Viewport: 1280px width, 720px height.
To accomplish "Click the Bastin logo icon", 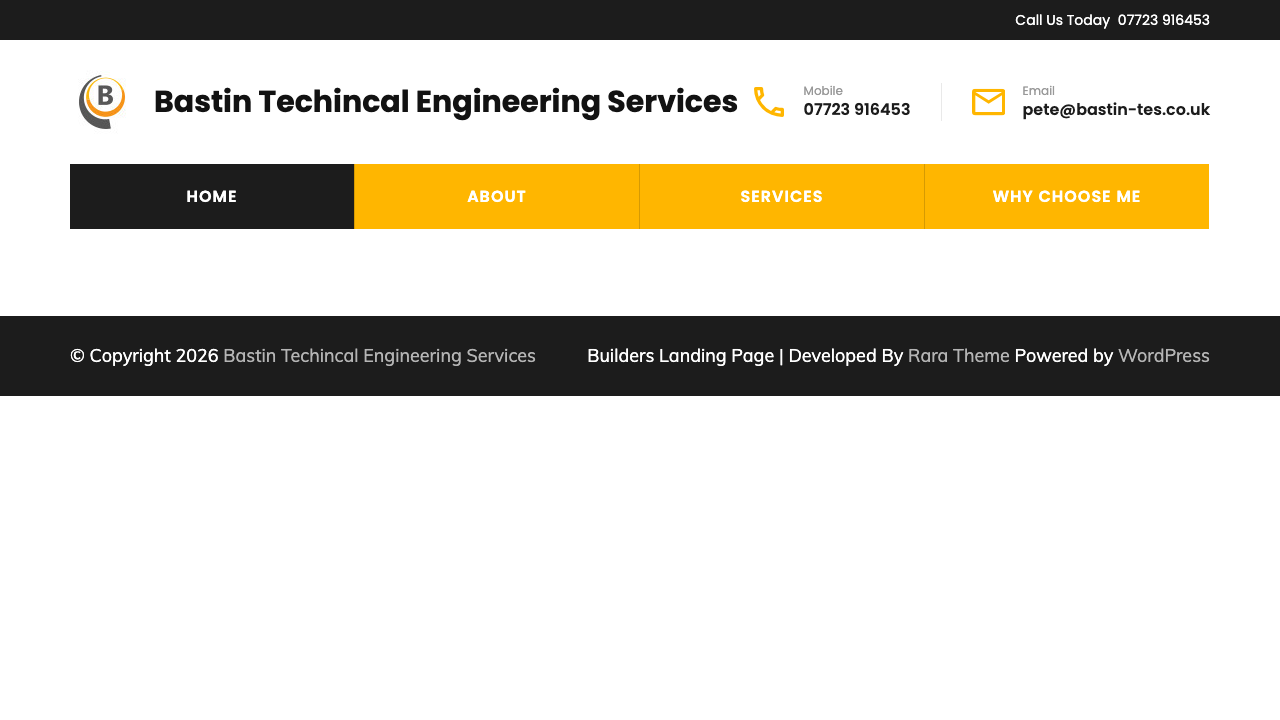I will (x=103, y=101).
